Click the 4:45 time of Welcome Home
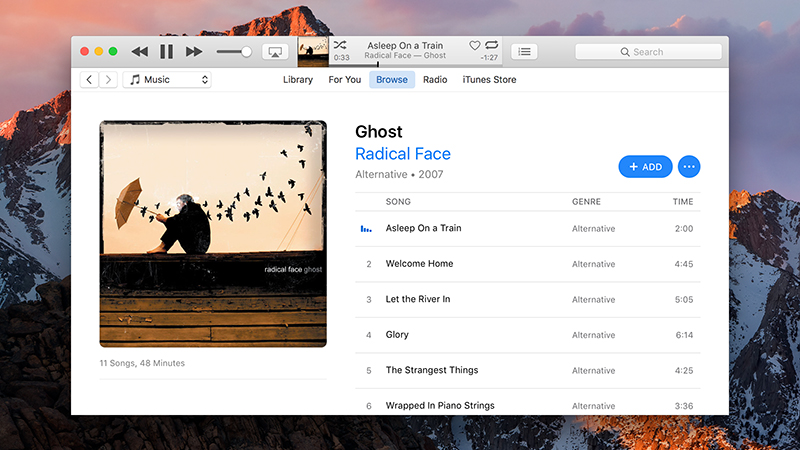The image size is (800, 450). (684, 264)
